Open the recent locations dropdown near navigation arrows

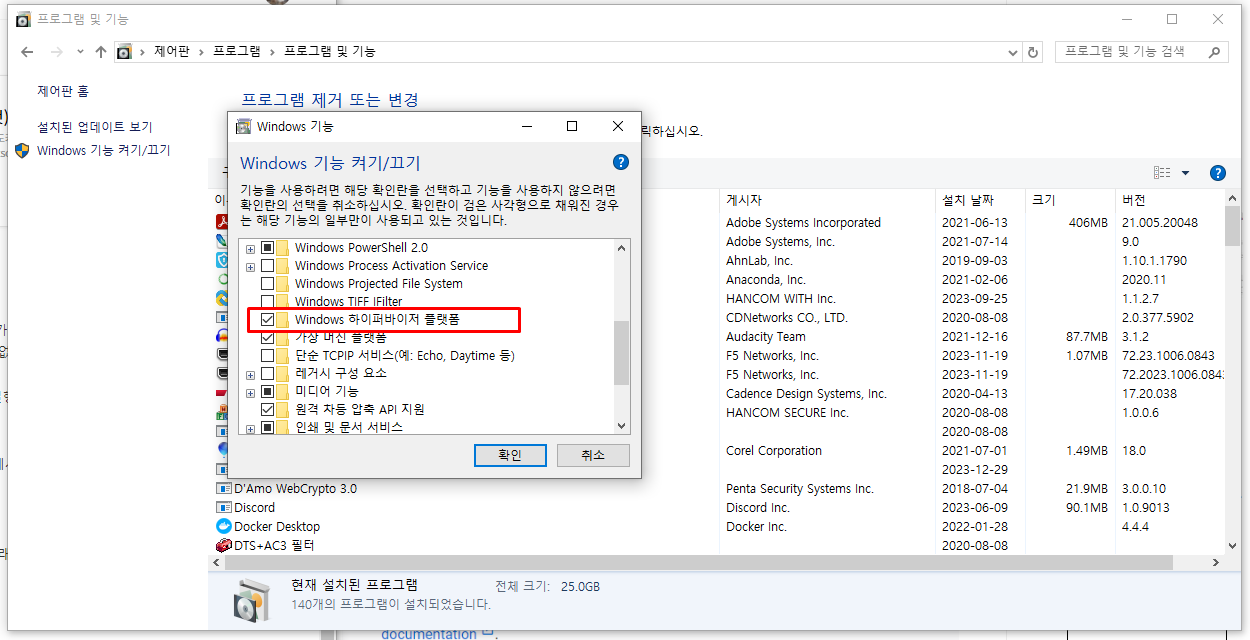(x=80, y=52)
